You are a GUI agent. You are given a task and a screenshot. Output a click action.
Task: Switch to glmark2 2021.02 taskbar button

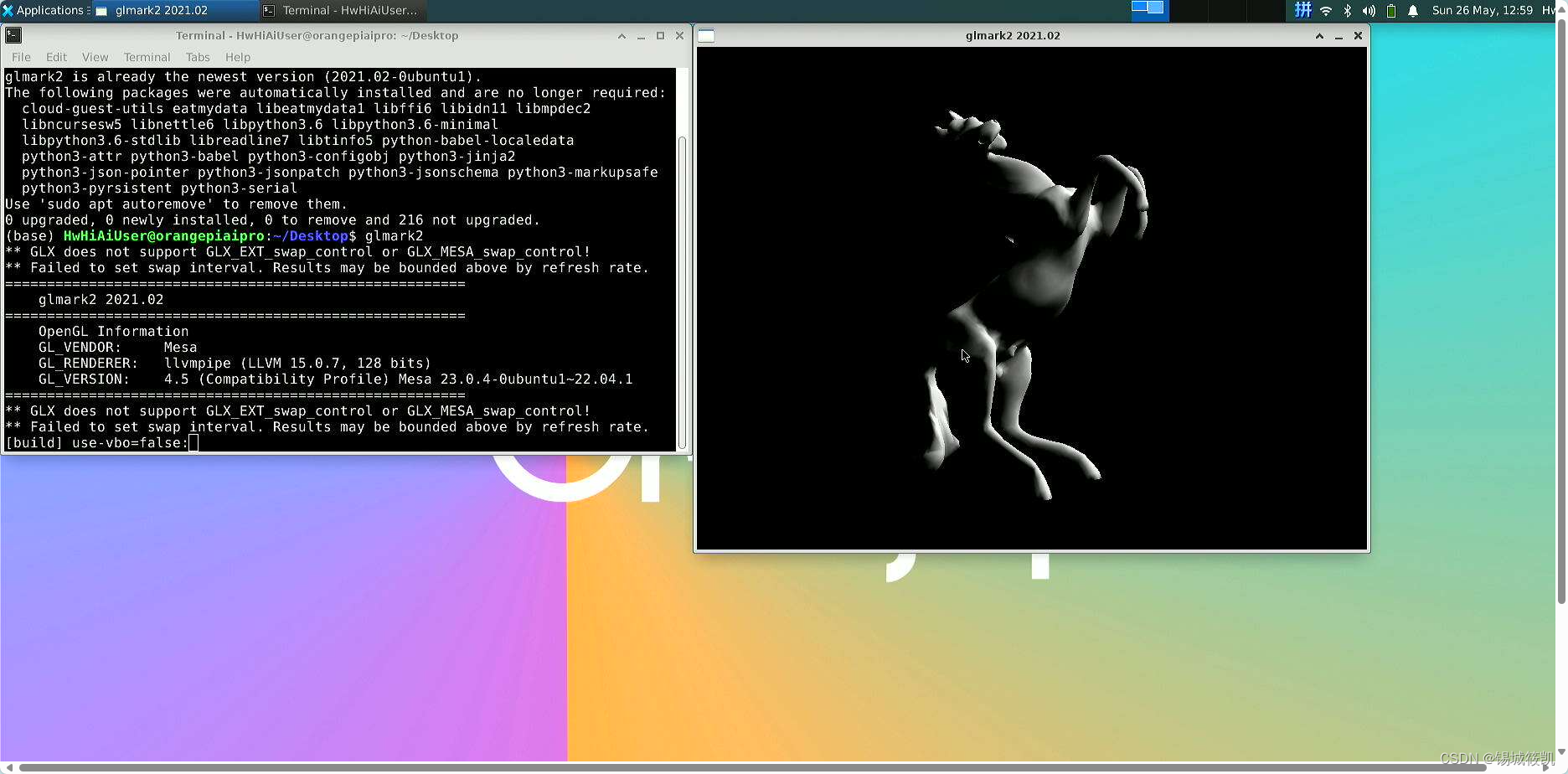(x=175, y=10)
